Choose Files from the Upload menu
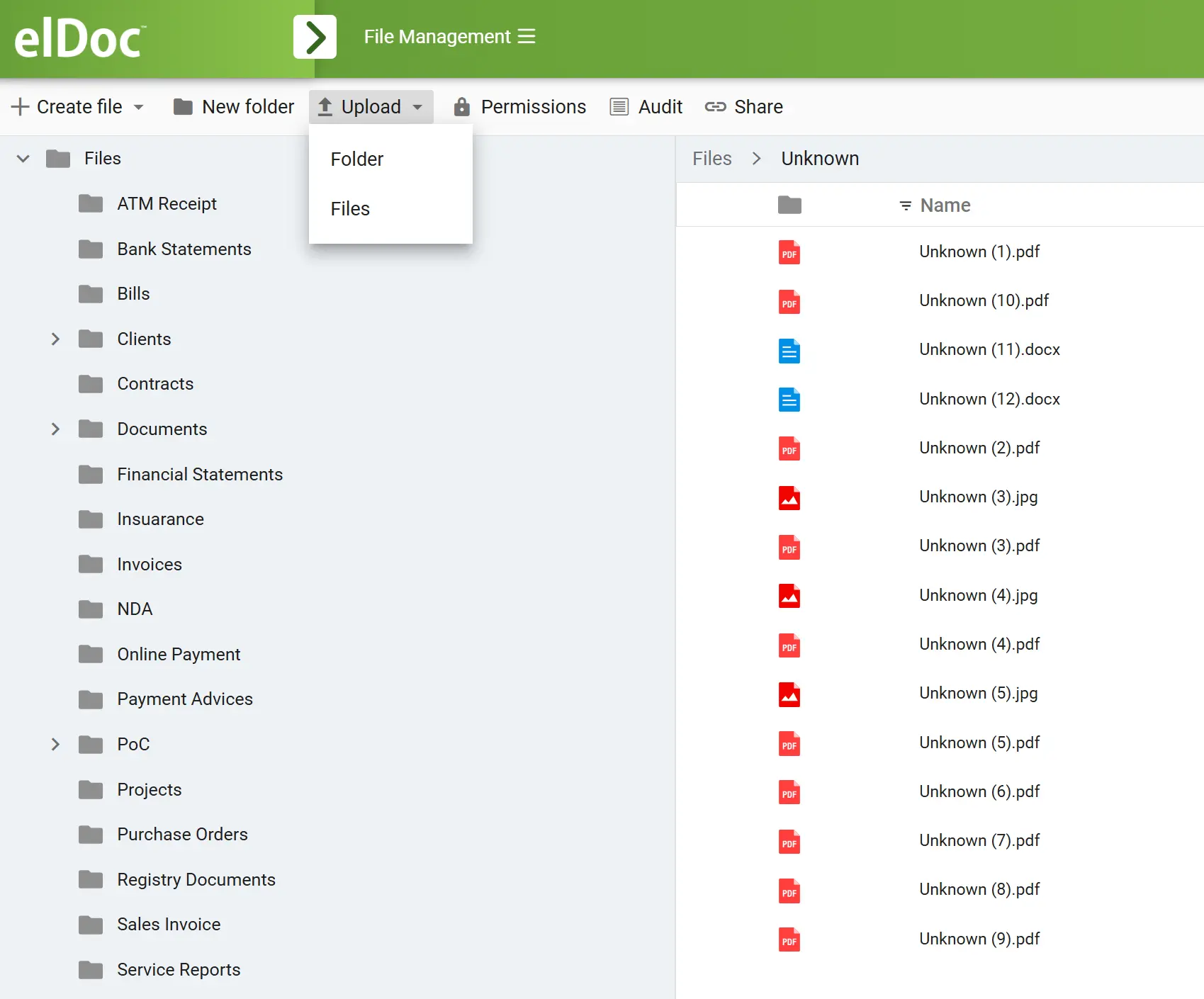This screenshot has width=1204, height=999. (350, 209)
